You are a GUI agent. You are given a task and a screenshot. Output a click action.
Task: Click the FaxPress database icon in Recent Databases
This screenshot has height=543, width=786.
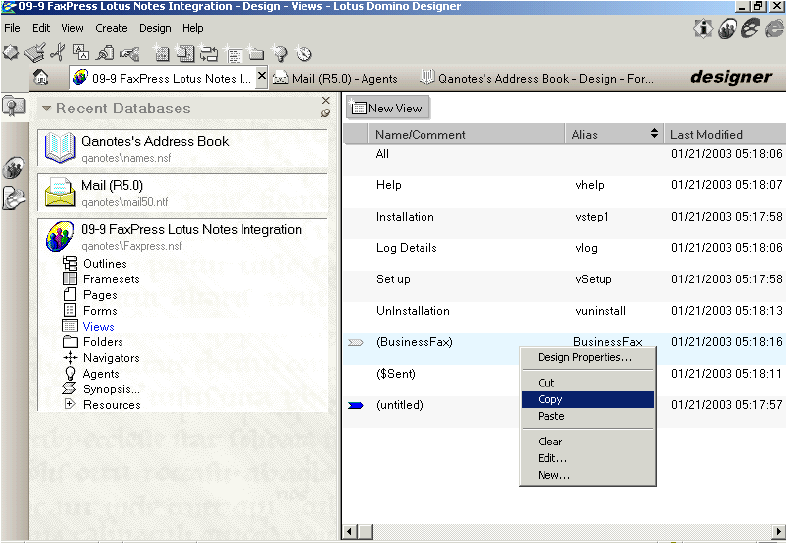tap(60, 237)
